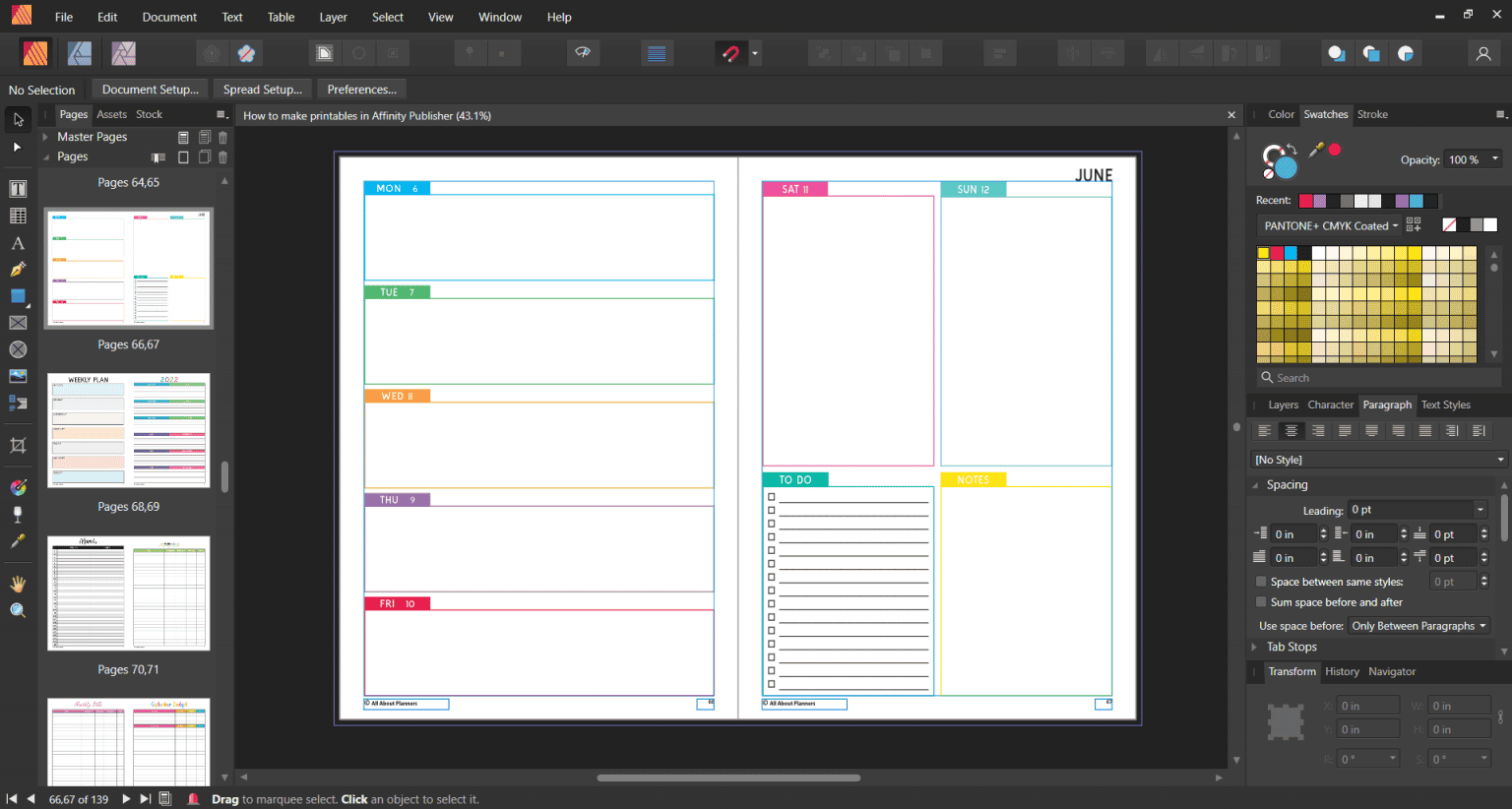Screen dimensions: 1512x809
Task: Toggle the baseline grid button
Action: 657,53
